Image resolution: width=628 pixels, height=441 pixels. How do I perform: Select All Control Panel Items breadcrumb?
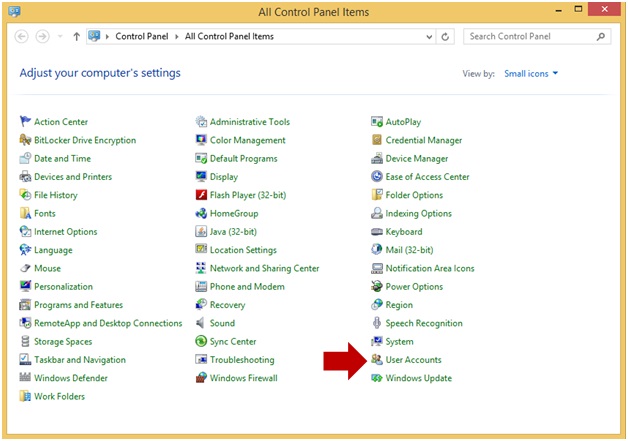tap(230, 36)
